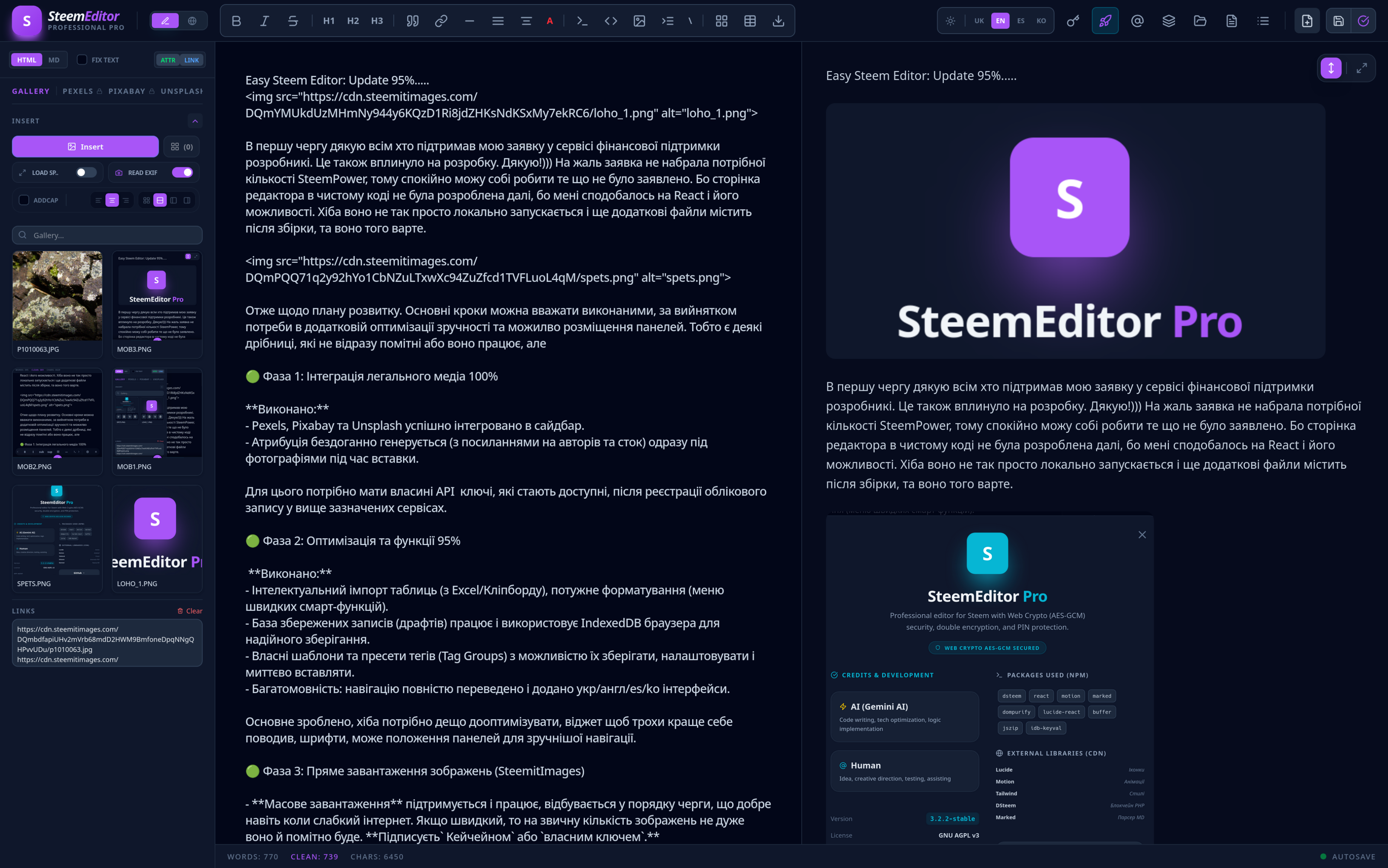Screen dimensions: 1388x868
Task: Collapse the Insert section chevron
Action: pyautogui.click(x=195, y=121)
